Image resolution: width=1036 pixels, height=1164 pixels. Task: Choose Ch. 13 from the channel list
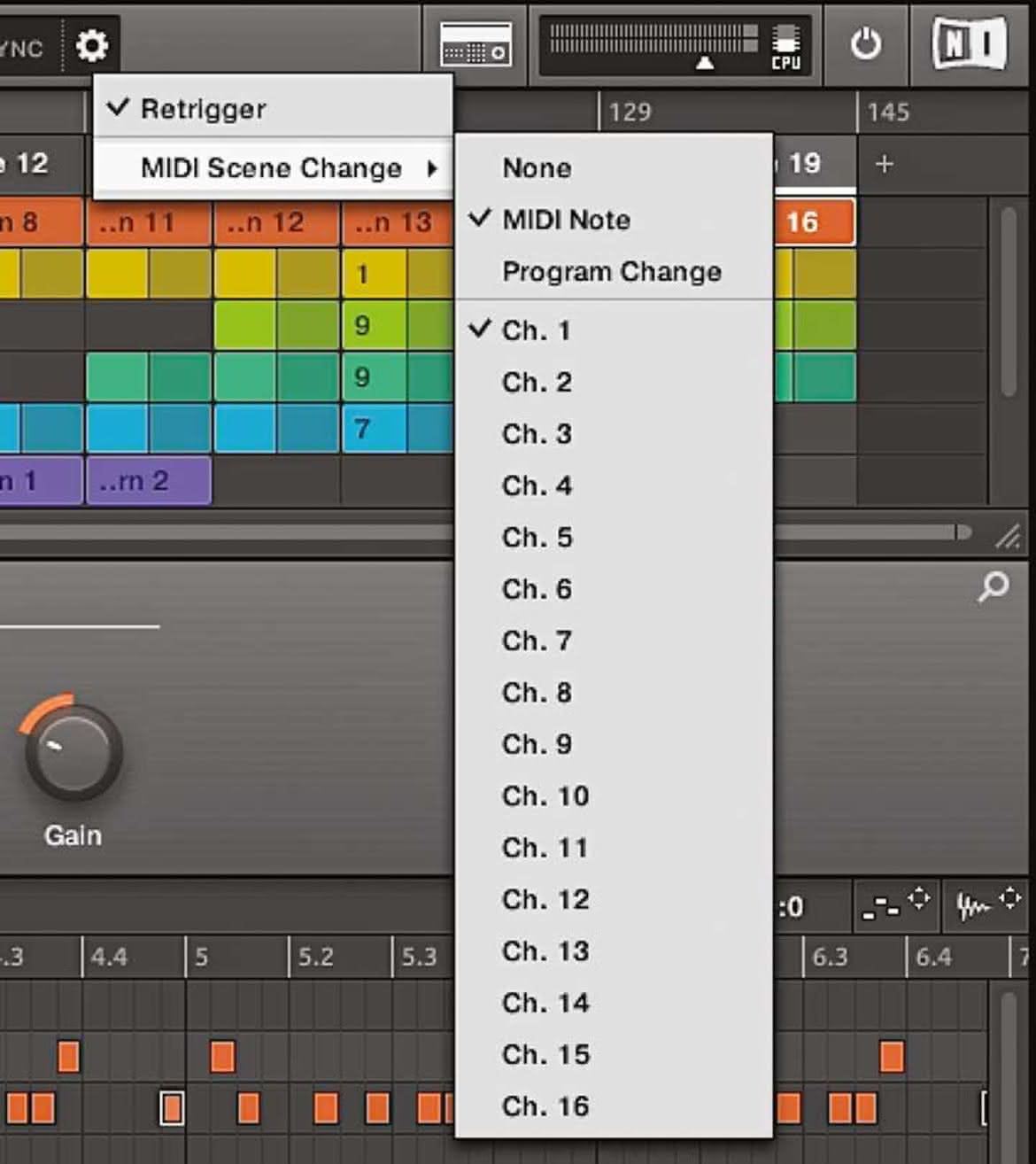coord(614,951)
